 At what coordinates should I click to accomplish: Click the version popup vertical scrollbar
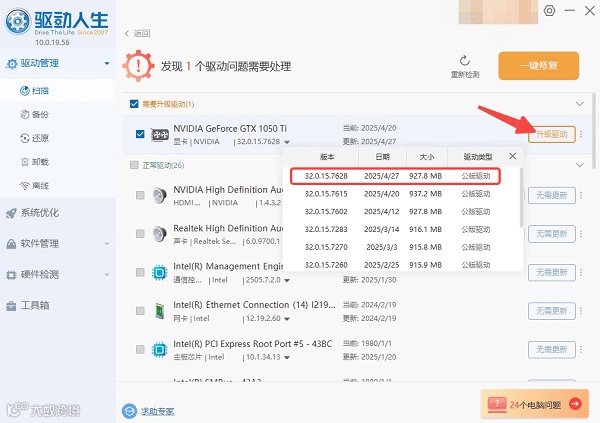pyautogui.click(x=521, y=197)
